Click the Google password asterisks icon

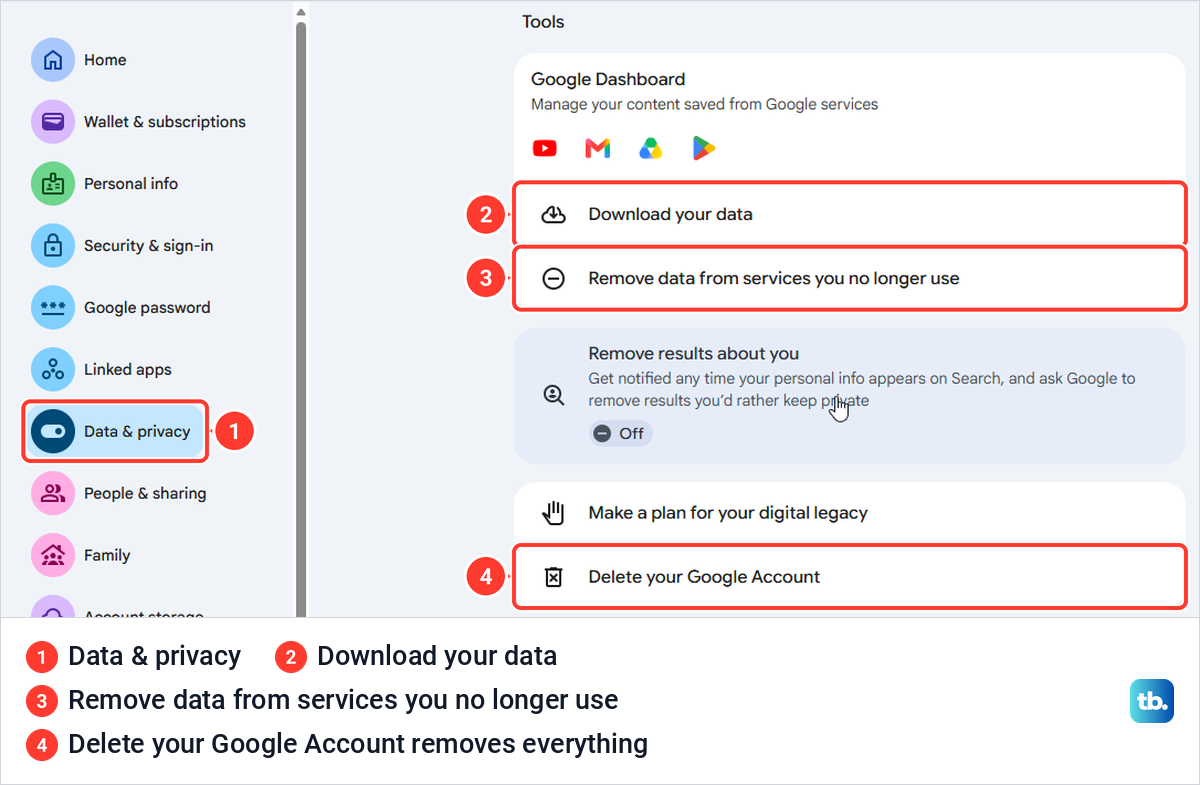point(53,308)
